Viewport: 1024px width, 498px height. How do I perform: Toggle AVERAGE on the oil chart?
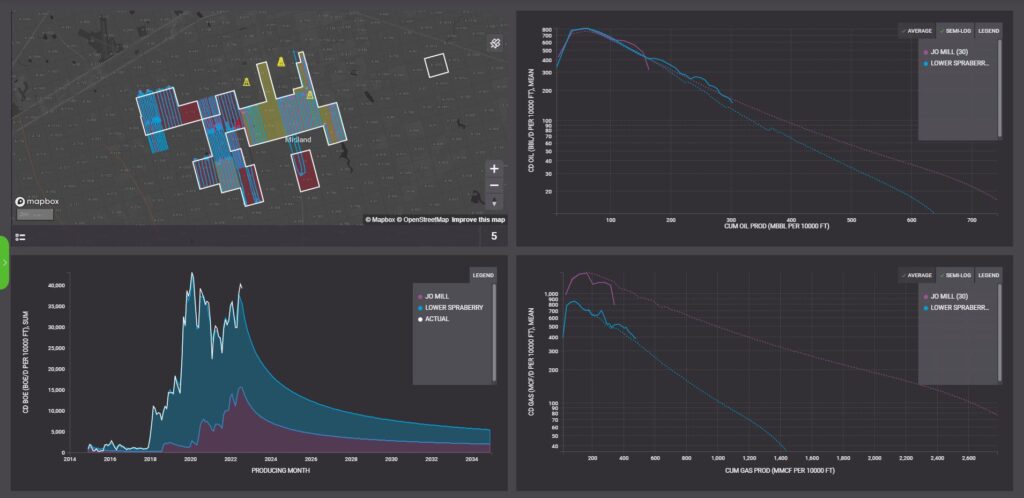[916, 30]
